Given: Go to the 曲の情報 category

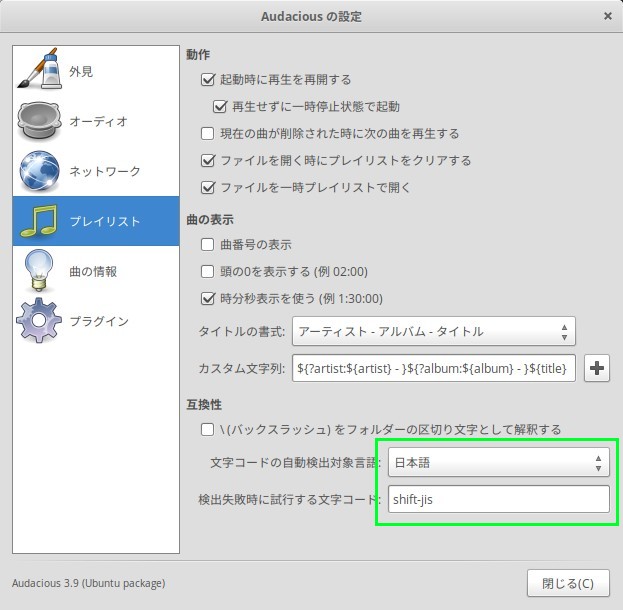Looking at the screenshot, I should [x=96, y=271].
